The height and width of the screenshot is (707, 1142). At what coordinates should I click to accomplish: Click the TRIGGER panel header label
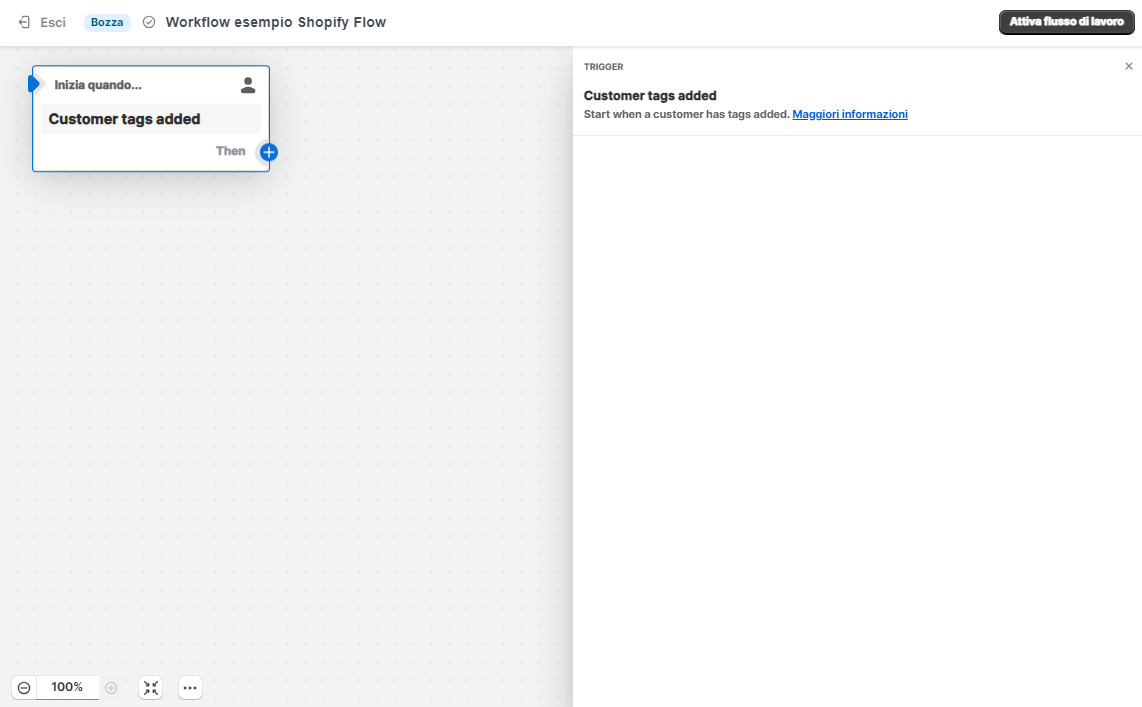601,67
